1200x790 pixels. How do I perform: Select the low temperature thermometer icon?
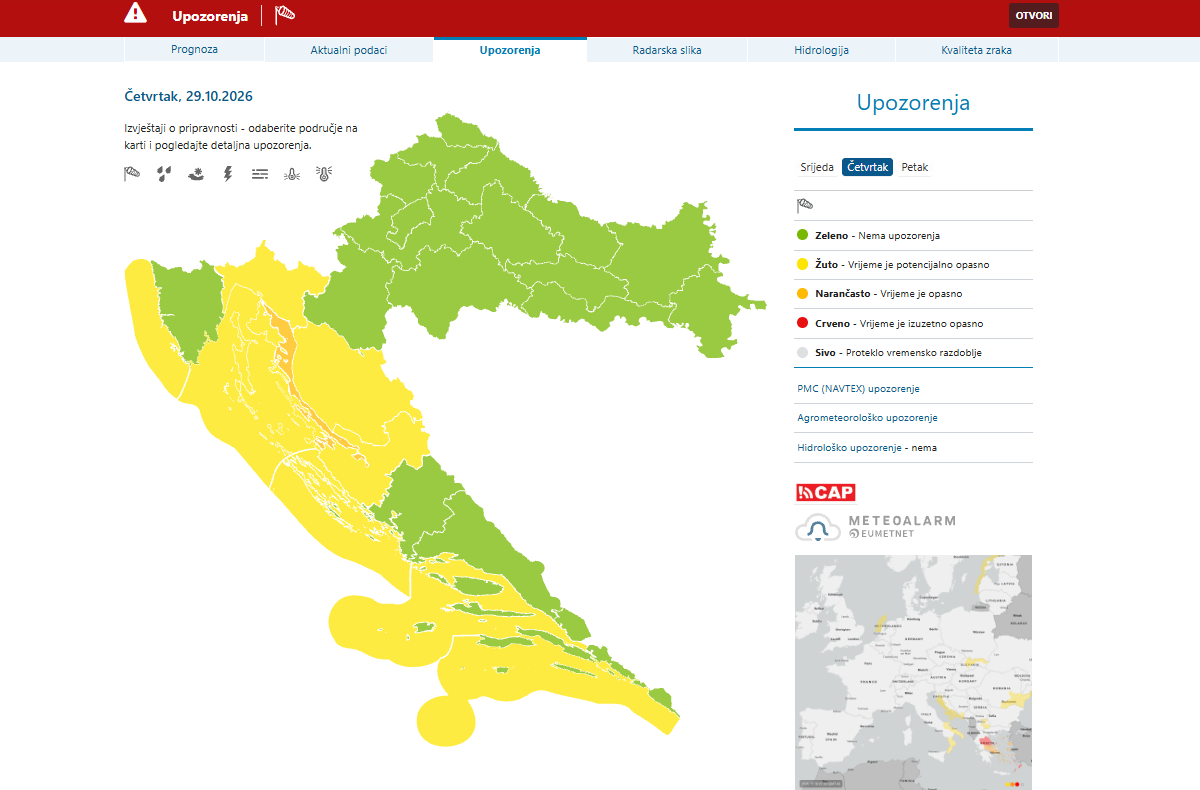[x=292, y=174]
